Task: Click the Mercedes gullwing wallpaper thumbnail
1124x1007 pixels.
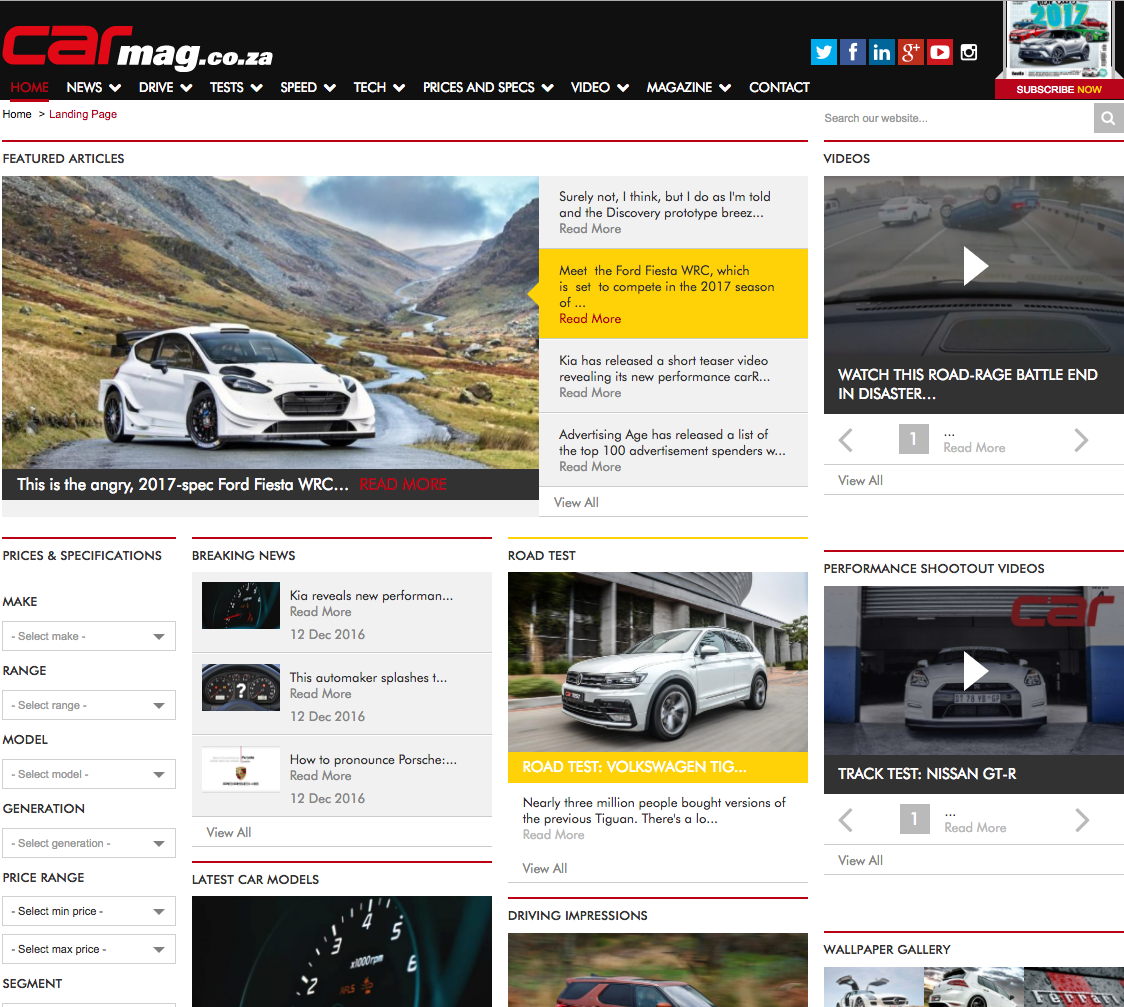Action: coord(873,987)
